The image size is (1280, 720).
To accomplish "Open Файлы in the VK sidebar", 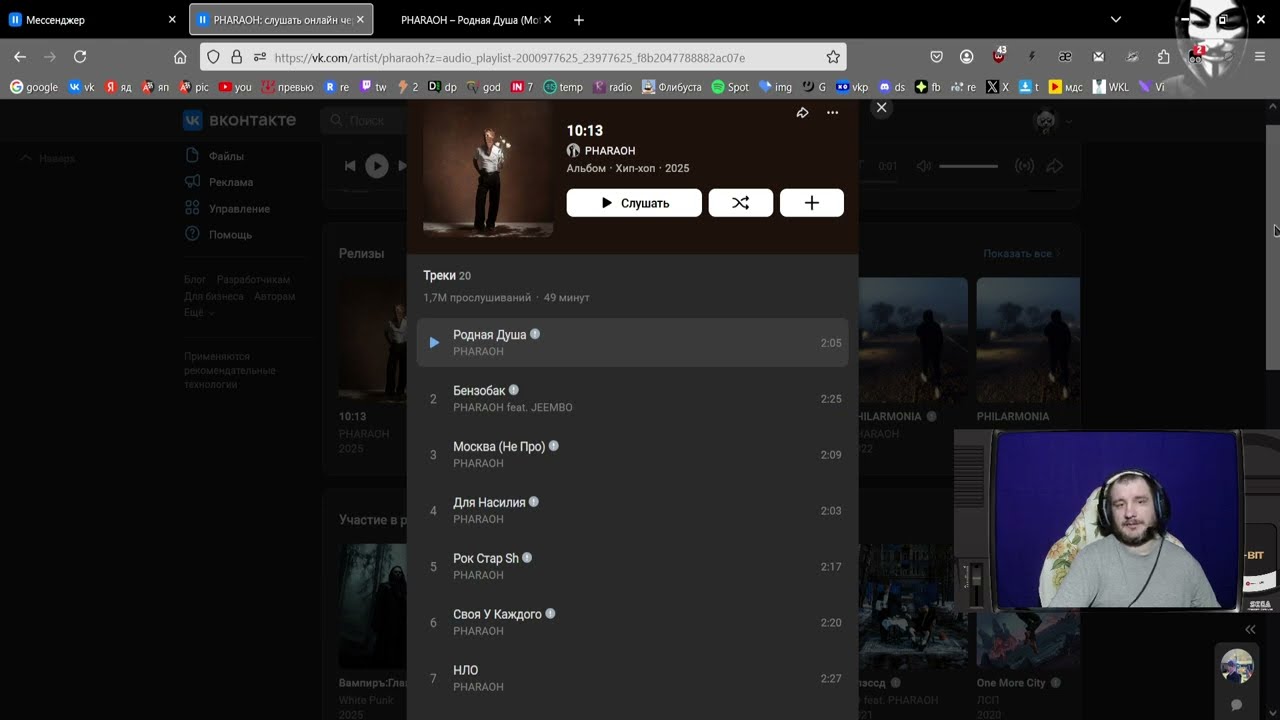I will [x=226, y=156].
